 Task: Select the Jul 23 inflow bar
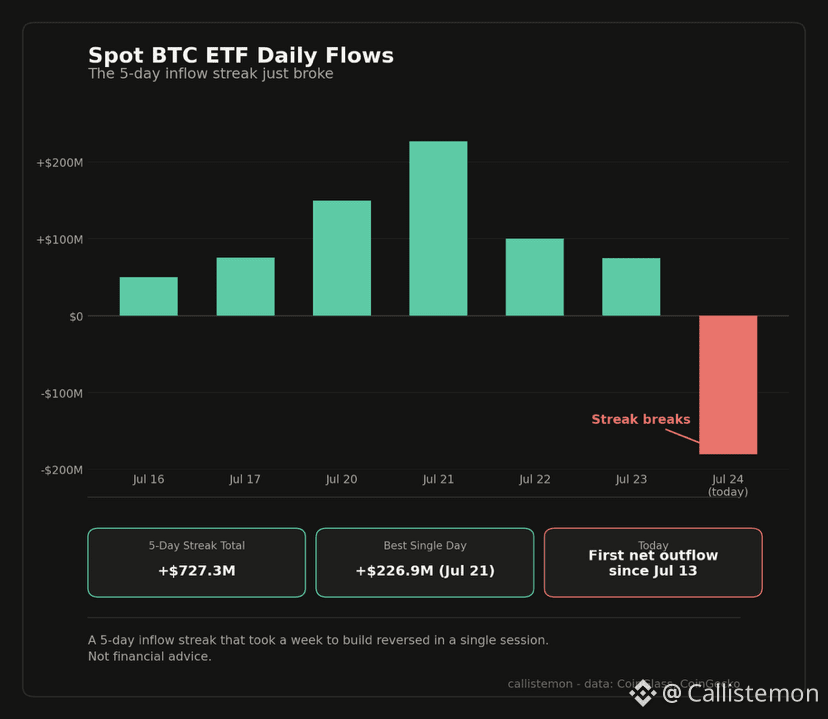[x=631, y=287]
